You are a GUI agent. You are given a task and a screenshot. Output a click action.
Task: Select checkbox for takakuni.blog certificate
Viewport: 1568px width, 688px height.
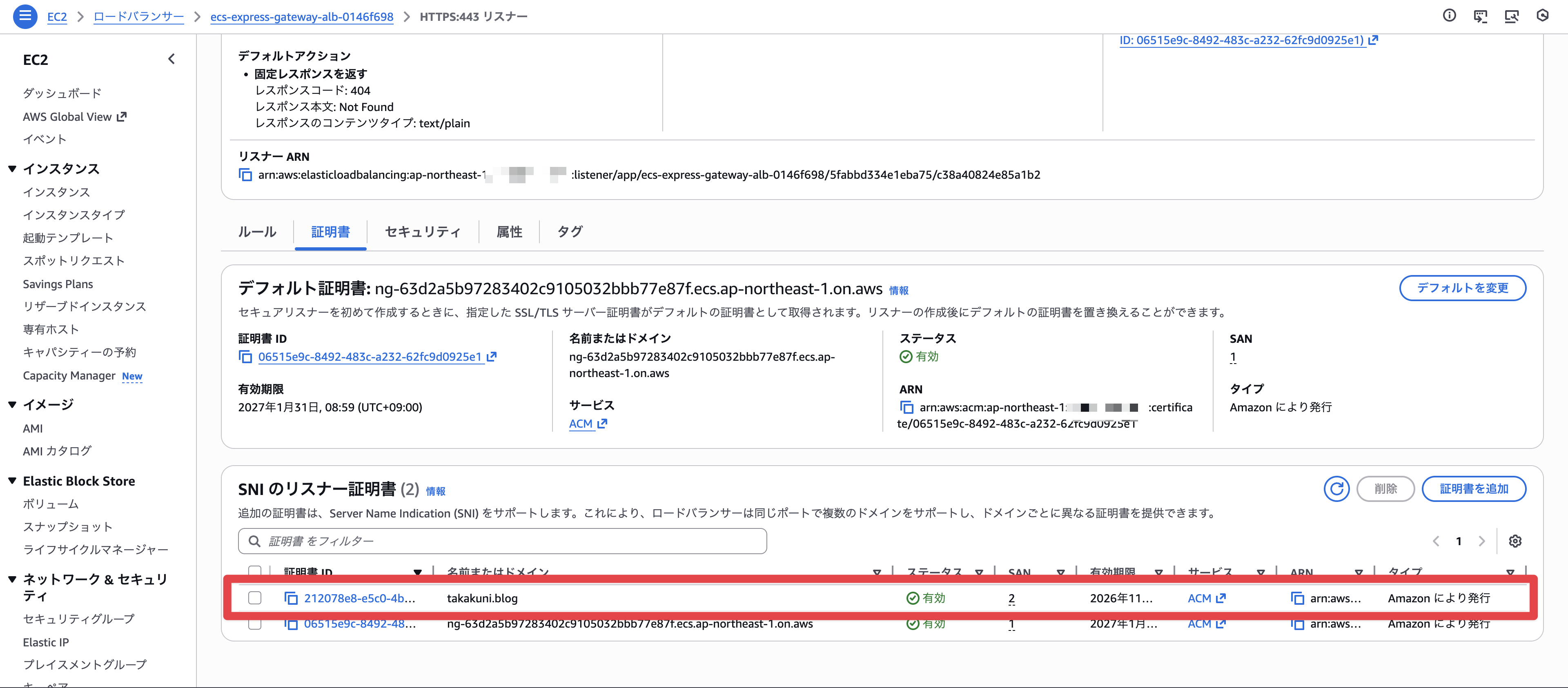tap(255, 599)
